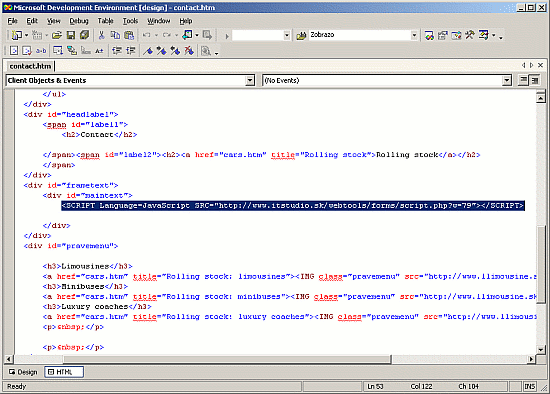The height and width of the screenshot is (394, 550).
Task: Click the document tabs right arrow
Action: coord(531,65)
